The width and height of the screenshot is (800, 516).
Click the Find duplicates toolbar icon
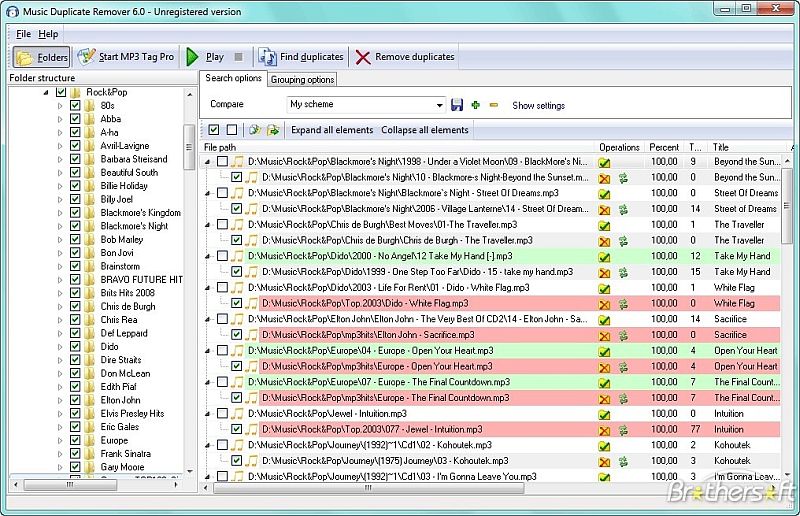[x=267, y=57]
